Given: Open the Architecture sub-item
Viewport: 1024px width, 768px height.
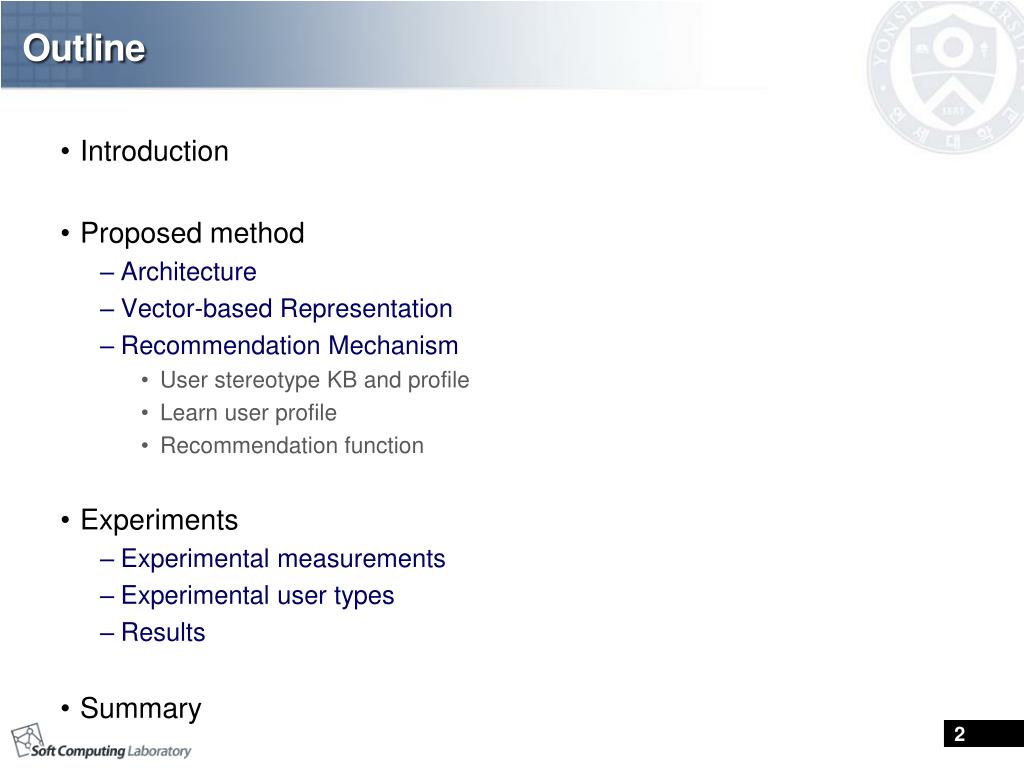Looking at the screenshot, I should click(x=188, y=272).
